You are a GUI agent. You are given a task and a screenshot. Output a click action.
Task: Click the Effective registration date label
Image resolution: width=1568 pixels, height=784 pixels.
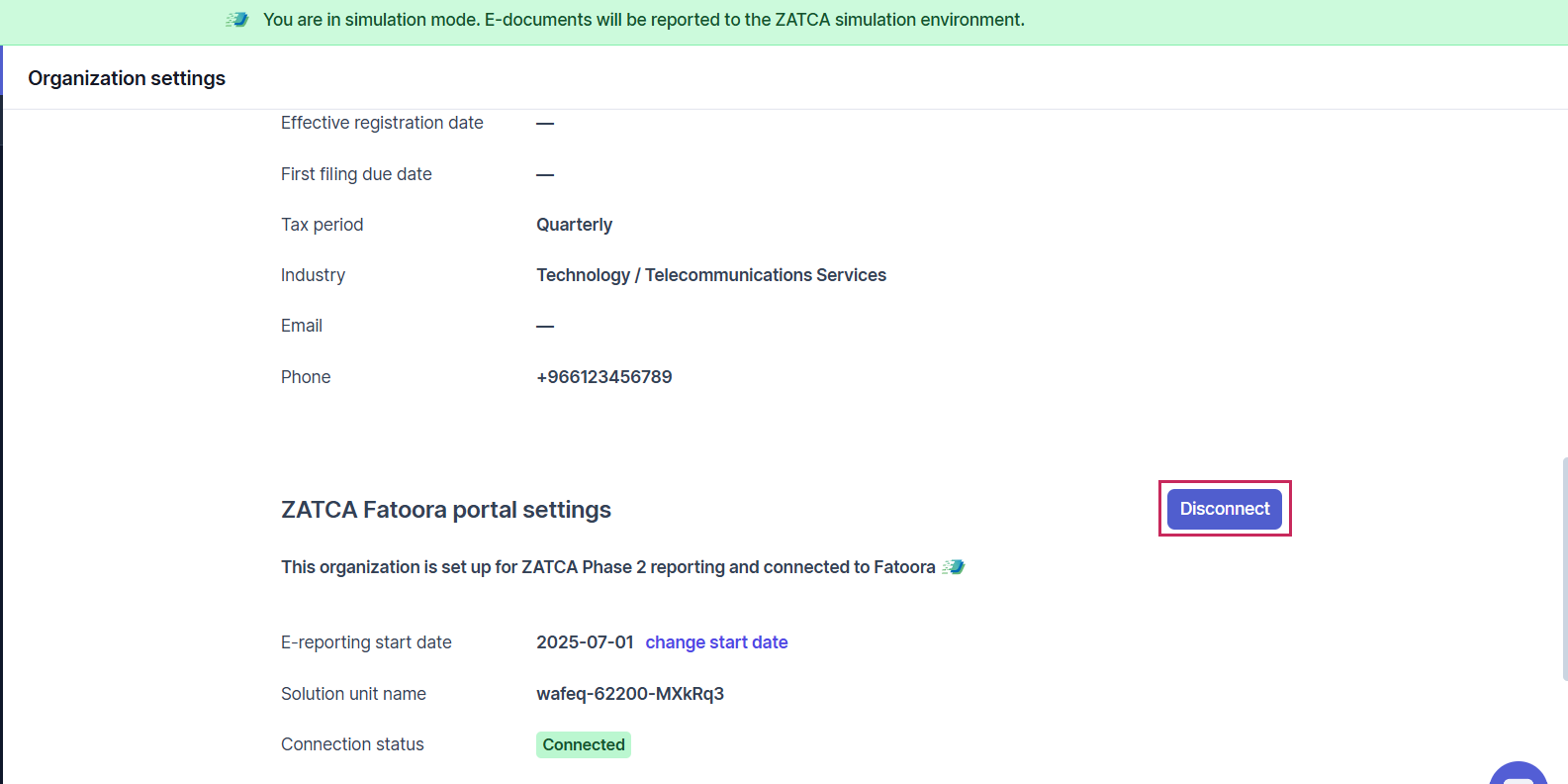coord(382,123)
